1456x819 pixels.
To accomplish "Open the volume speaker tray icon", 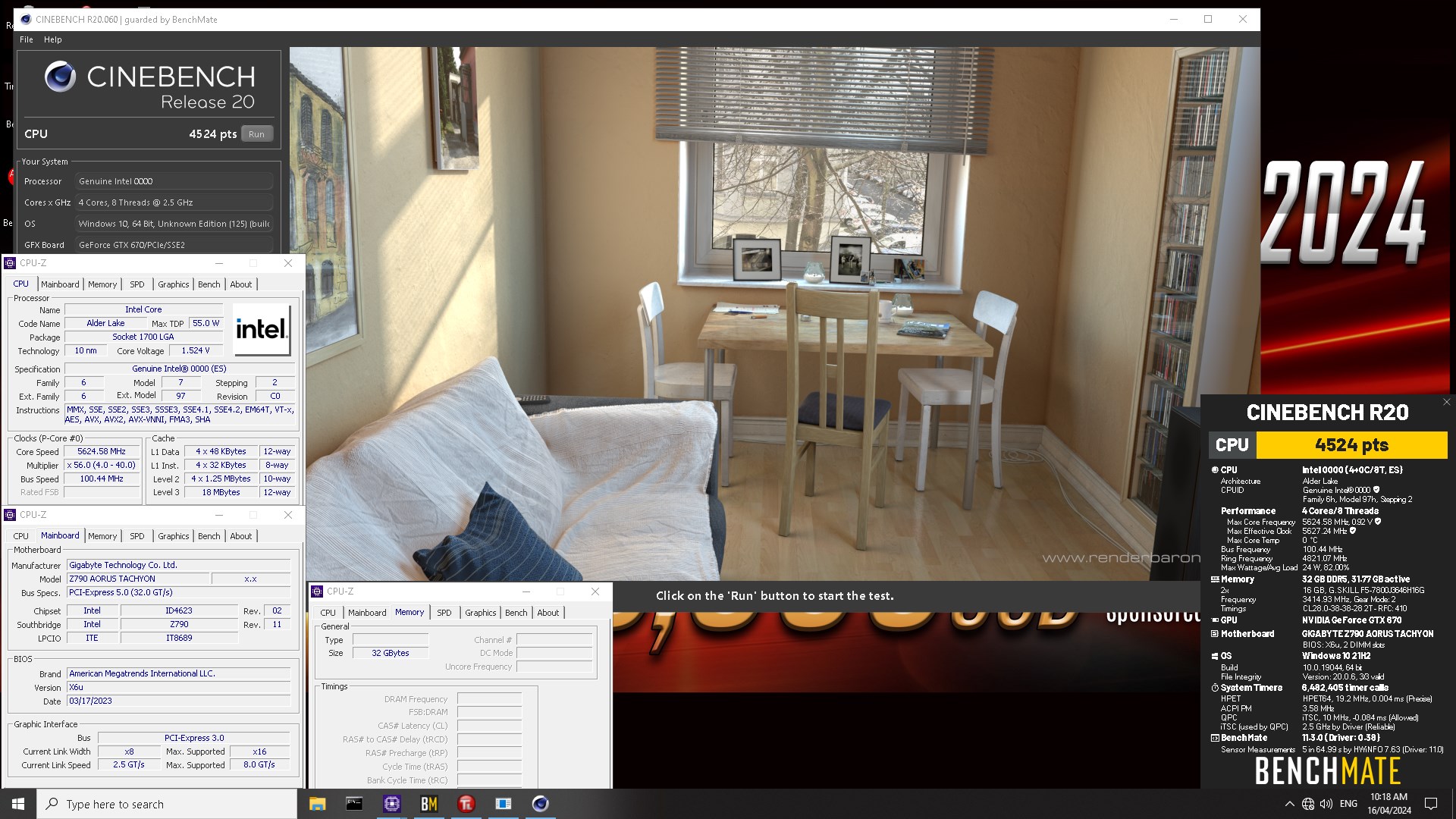I will point(1326,804).
